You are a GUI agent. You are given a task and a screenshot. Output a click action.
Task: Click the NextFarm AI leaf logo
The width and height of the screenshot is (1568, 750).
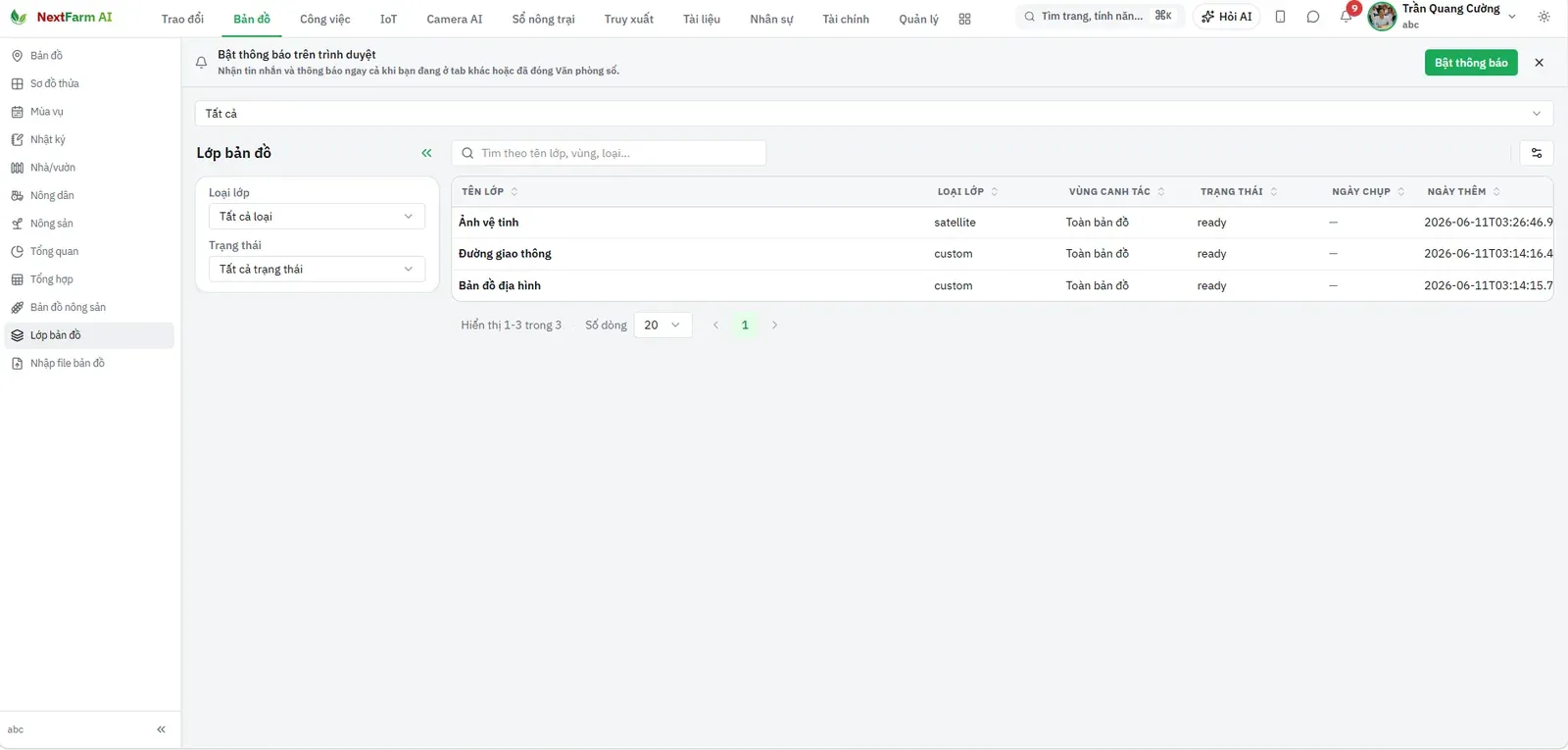pos(18,17)
